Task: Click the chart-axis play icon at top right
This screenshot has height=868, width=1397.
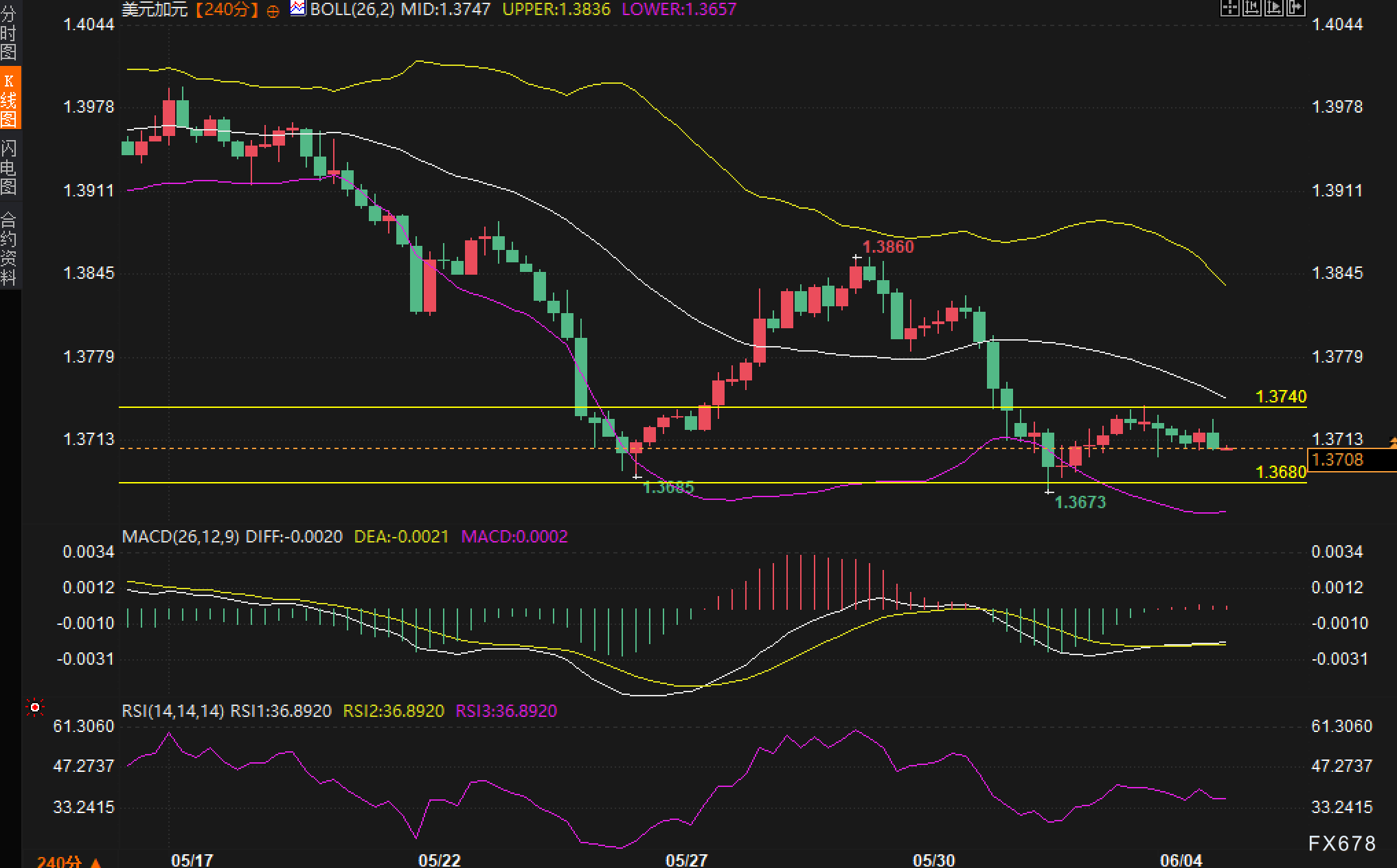Action: [x=1273, y=8]
